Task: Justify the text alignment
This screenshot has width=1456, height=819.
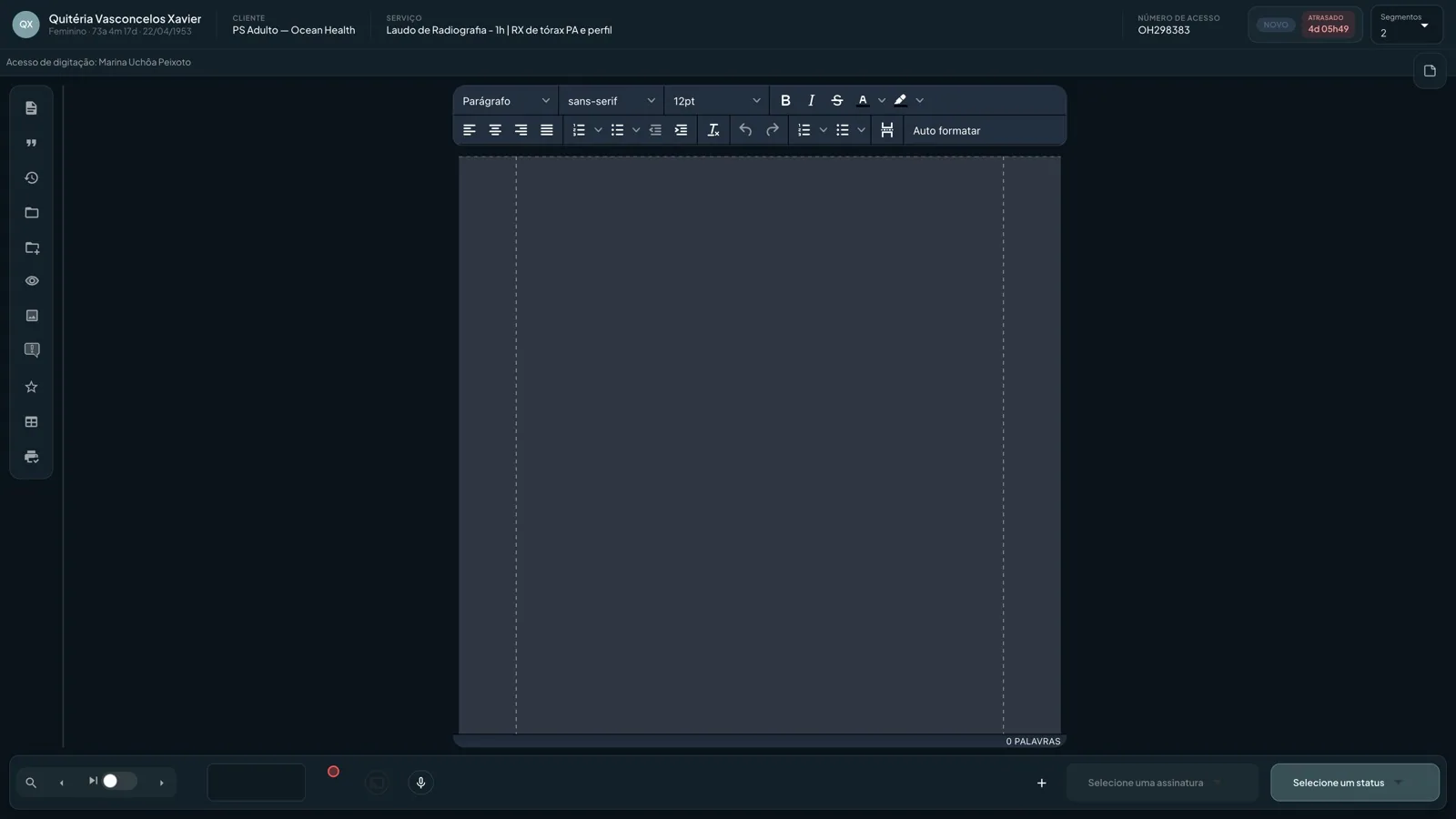Action: (547, 130)
